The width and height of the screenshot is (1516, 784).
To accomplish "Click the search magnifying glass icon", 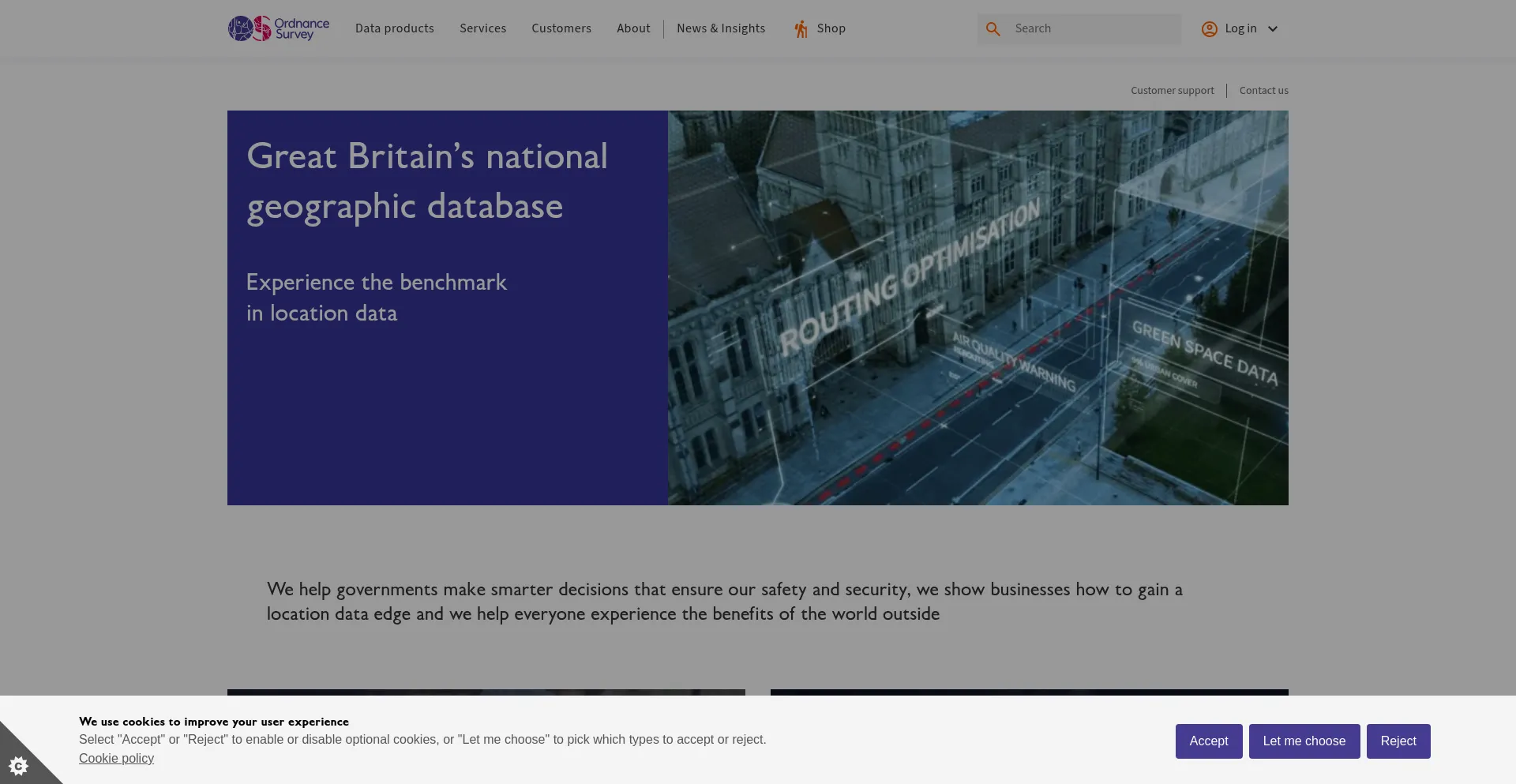I will (x=993, y=28).
